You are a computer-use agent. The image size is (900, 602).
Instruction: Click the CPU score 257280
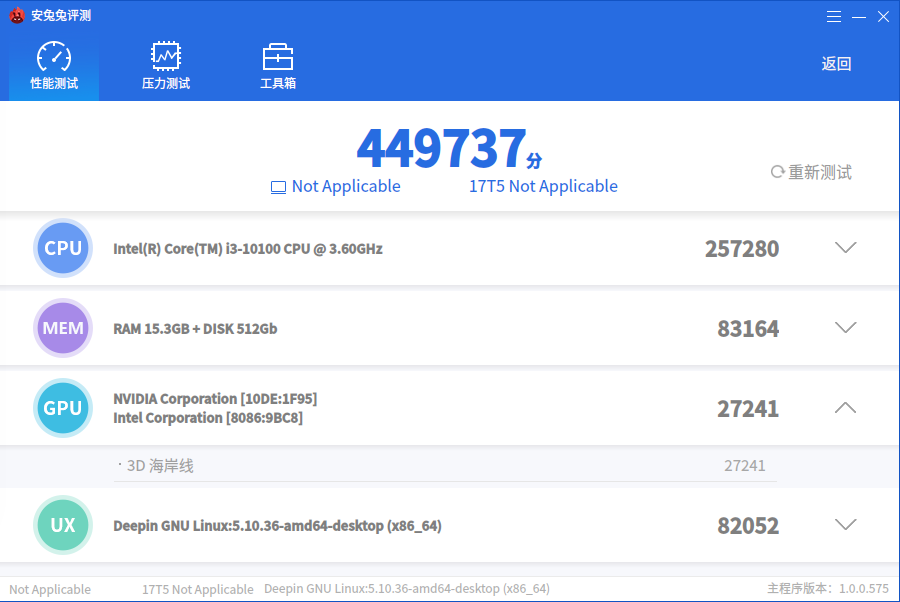(x=742, y=249)
